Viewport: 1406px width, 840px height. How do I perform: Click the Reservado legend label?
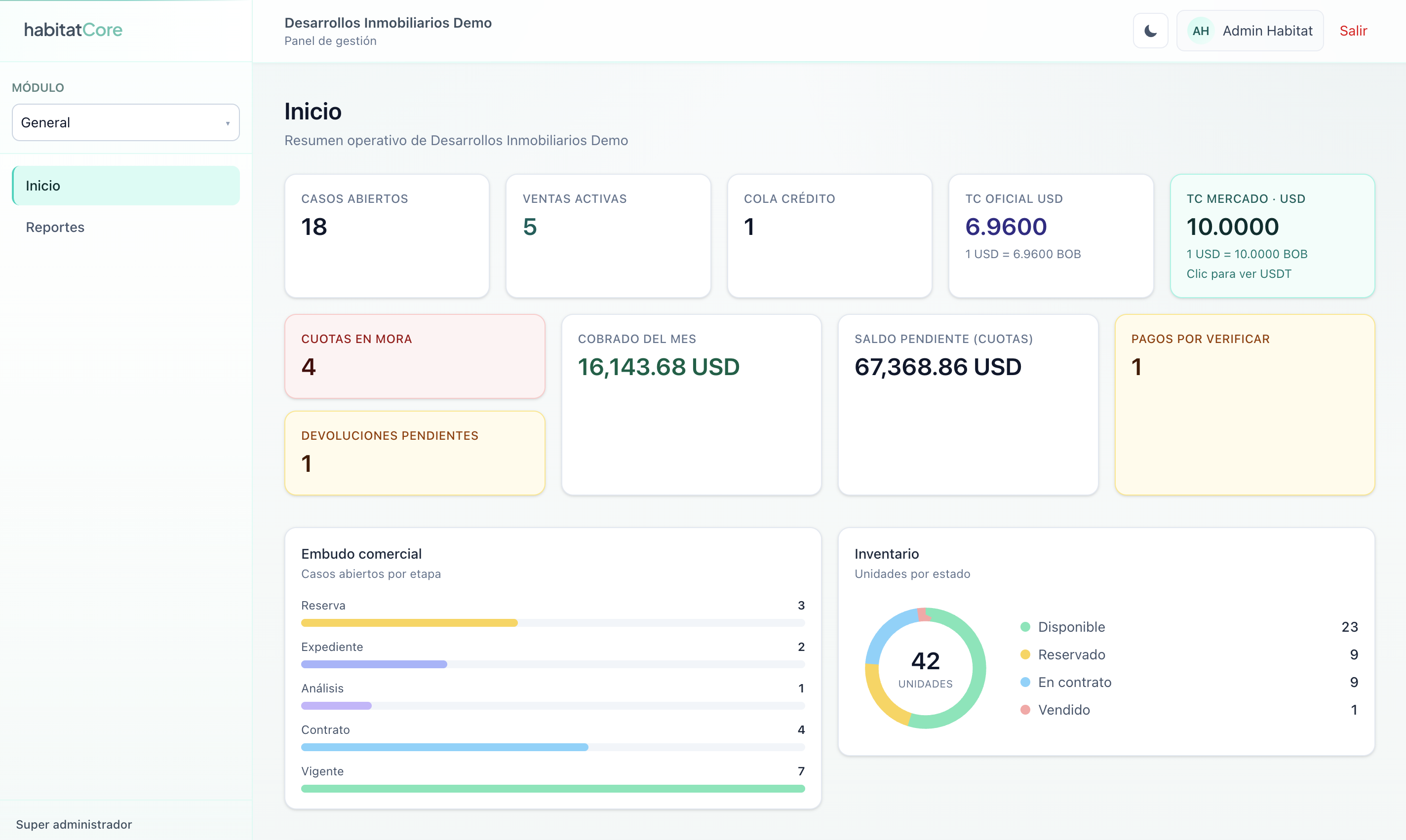click(1071, 654)
